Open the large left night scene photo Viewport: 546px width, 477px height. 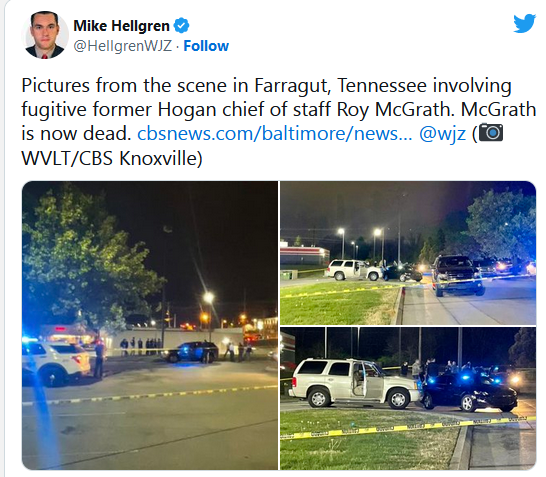click(x=150, y=325)
